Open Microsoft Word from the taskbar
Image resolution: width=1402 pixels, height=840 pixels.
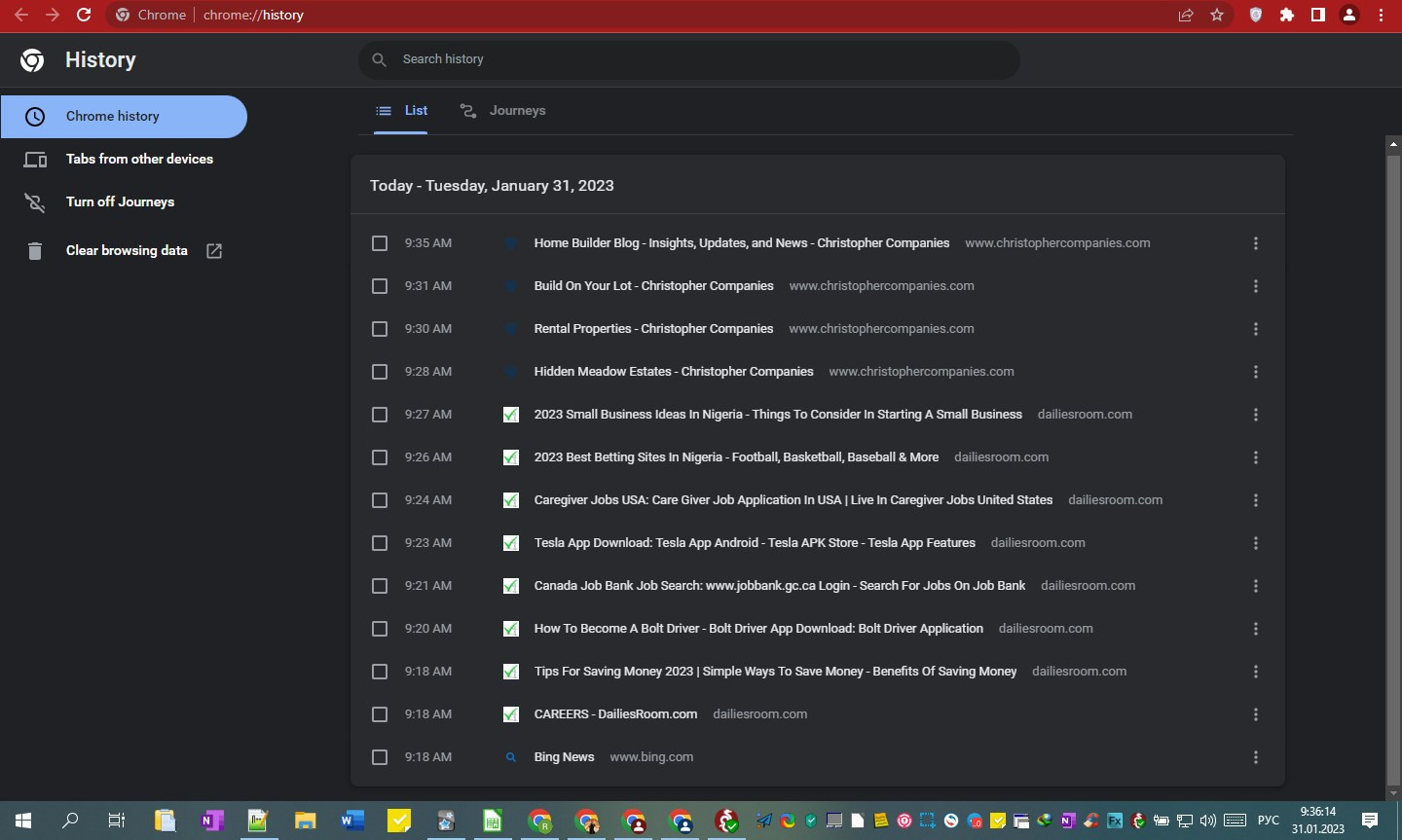[x=351, y=821]
